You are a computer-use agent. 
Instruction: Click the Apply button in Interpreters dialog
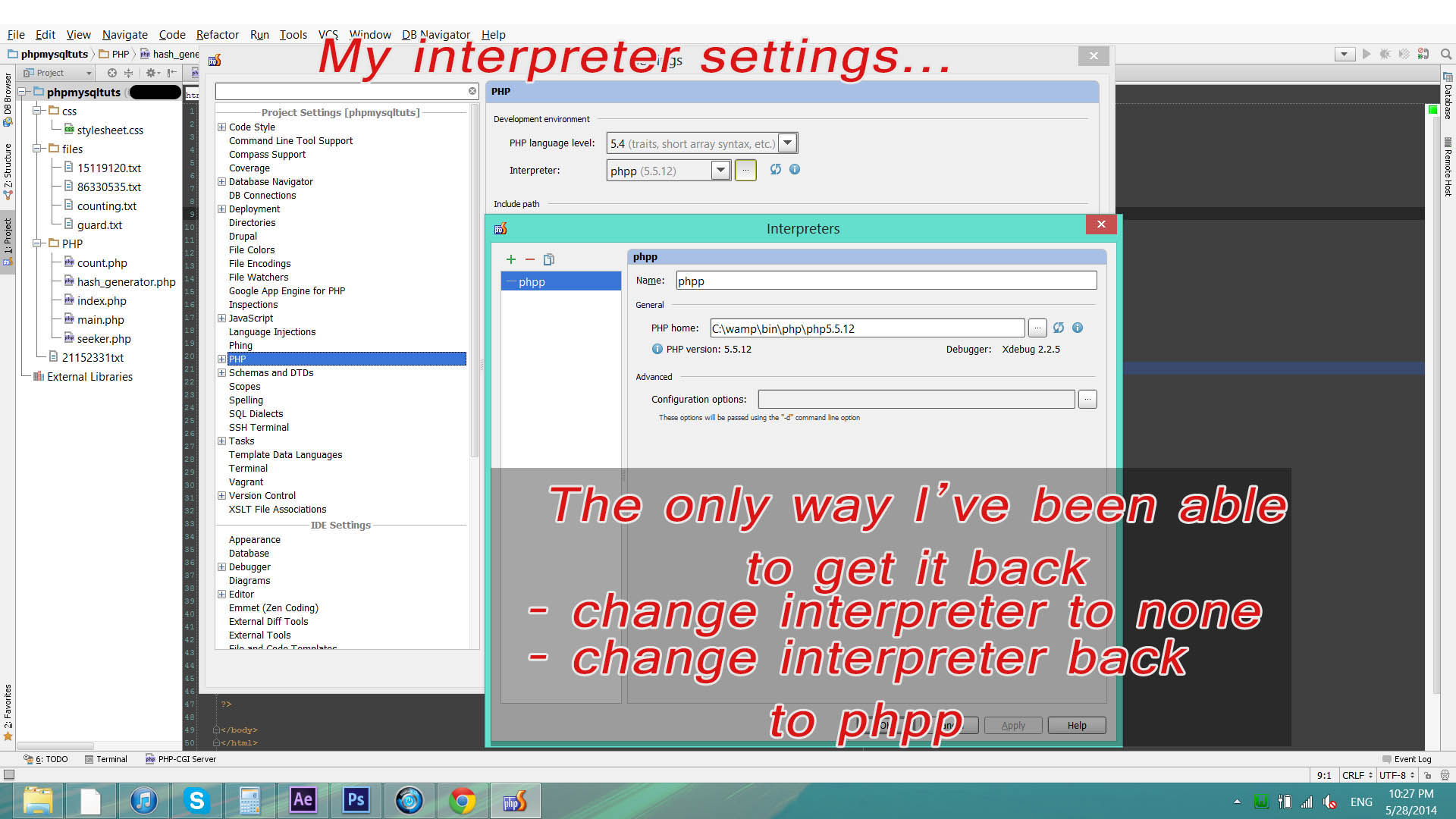[x=1013, y=726]
